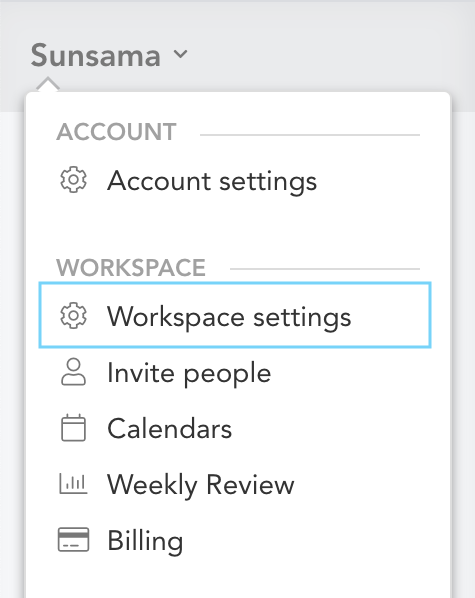Click the Sunsama workspace name
The width and height of the screenshot is (475, 598).
coord(95,55)
